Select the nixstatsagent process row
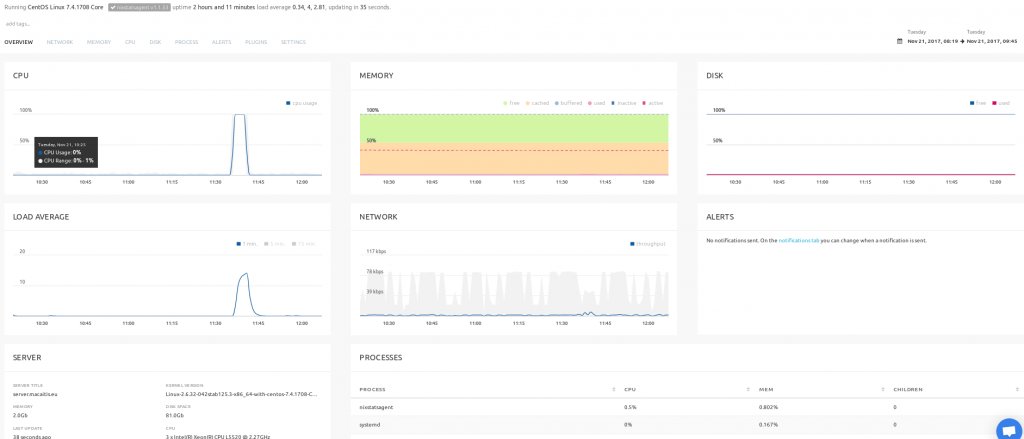1024x439 pixels. (x=687, y=407)
